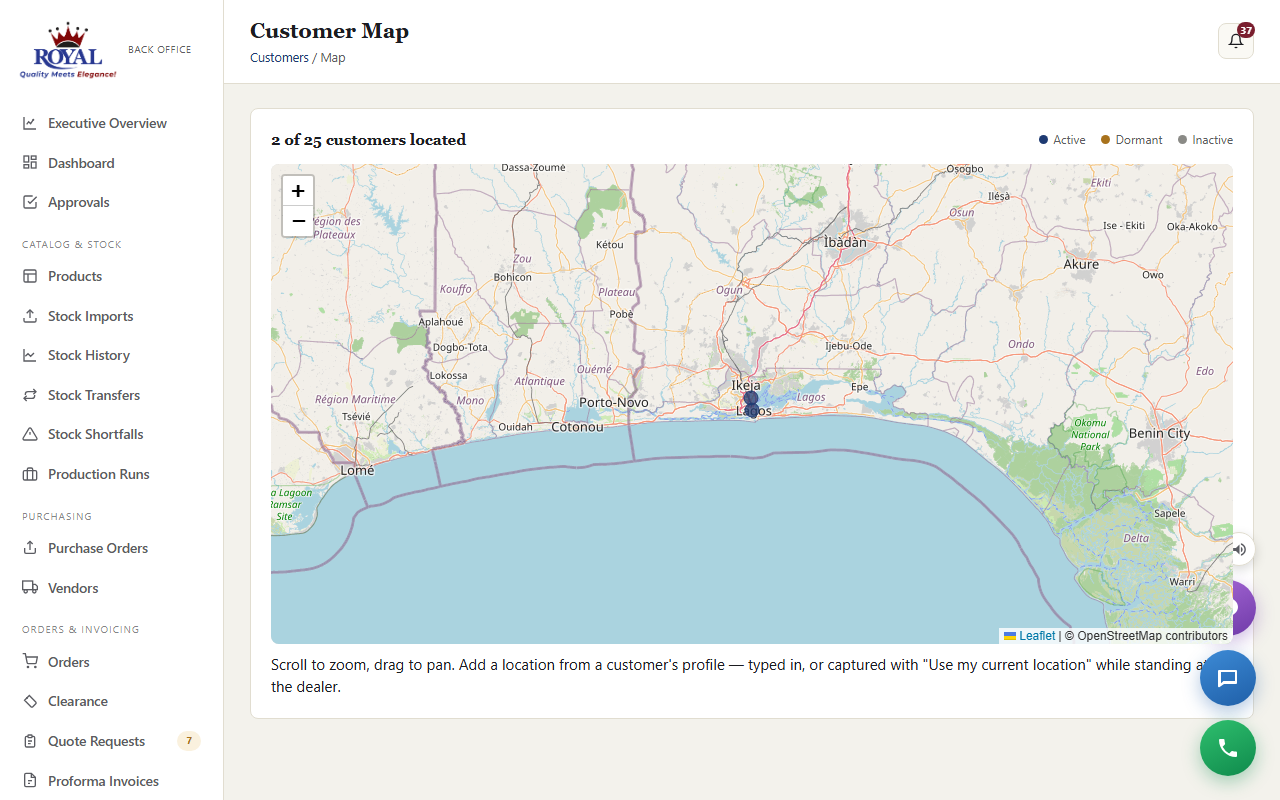Click the Stock Transfers arrows icon

tap(30, 395)
